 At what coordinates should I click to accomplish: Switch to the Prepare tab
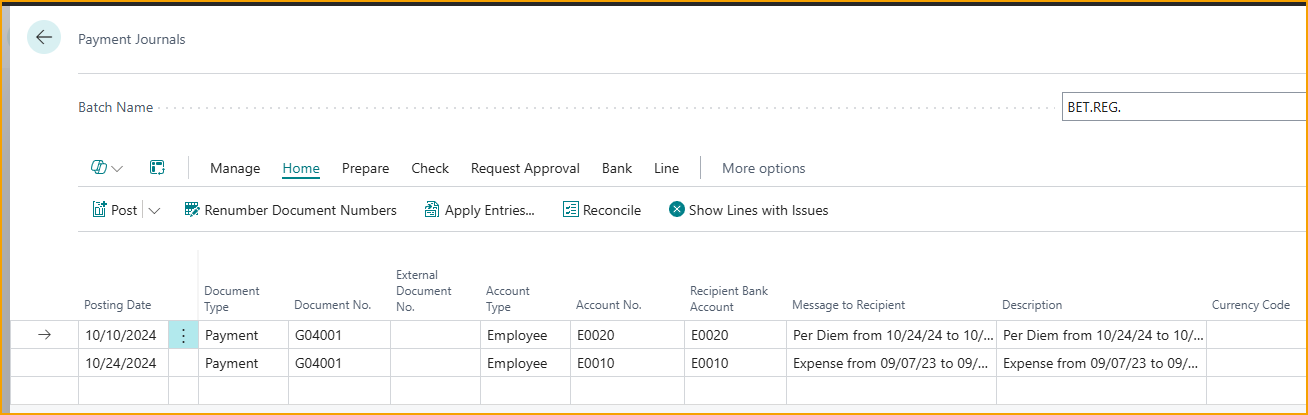point(365,168)
